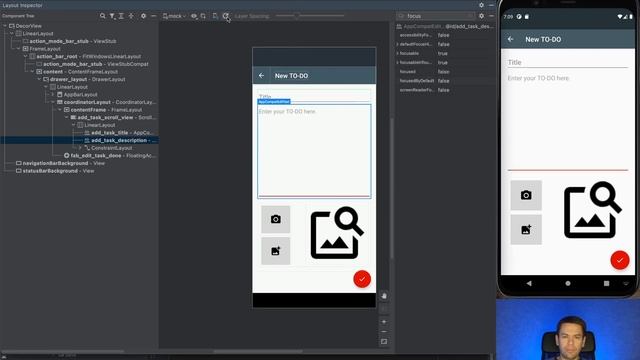Click the pan hand tool in preview controls

(384, 296)
